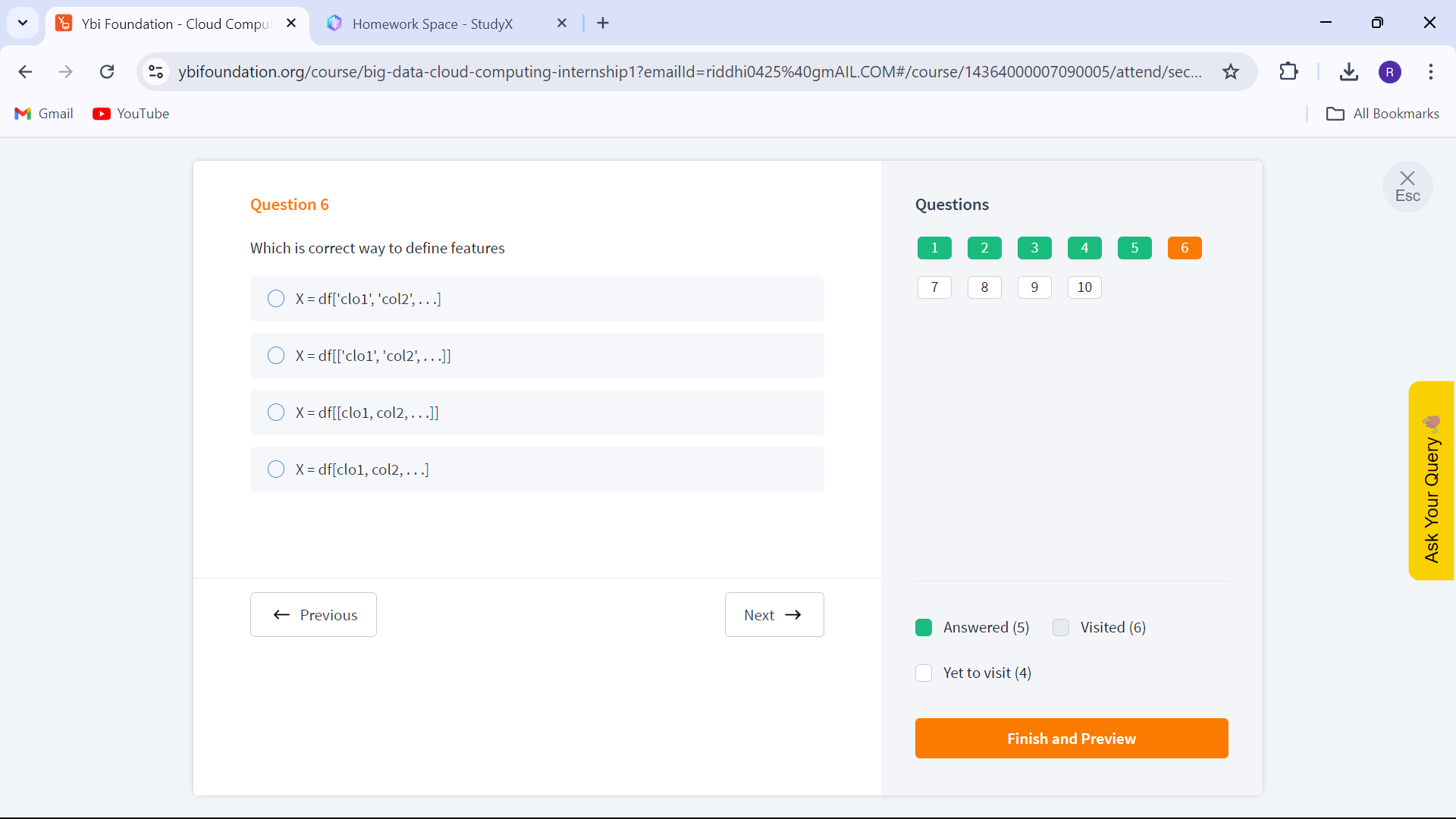Viewport: 1456px width, 819px height.
Task: Jump to question 5
Action: pos(1134,248)
